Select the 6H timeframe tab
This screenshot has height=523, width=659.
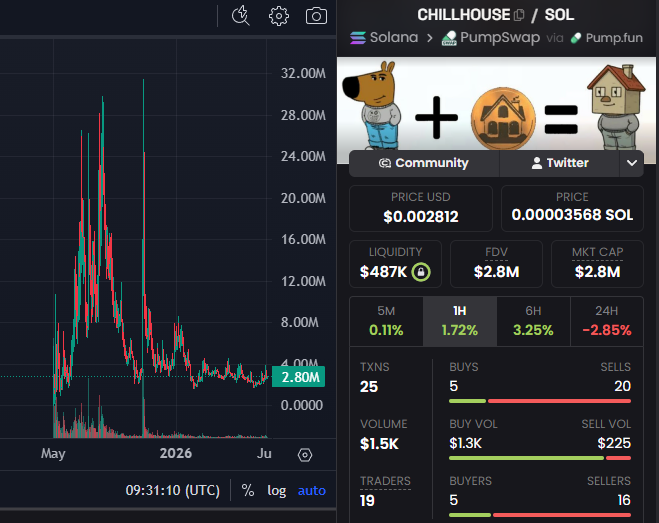coord(533,322)
